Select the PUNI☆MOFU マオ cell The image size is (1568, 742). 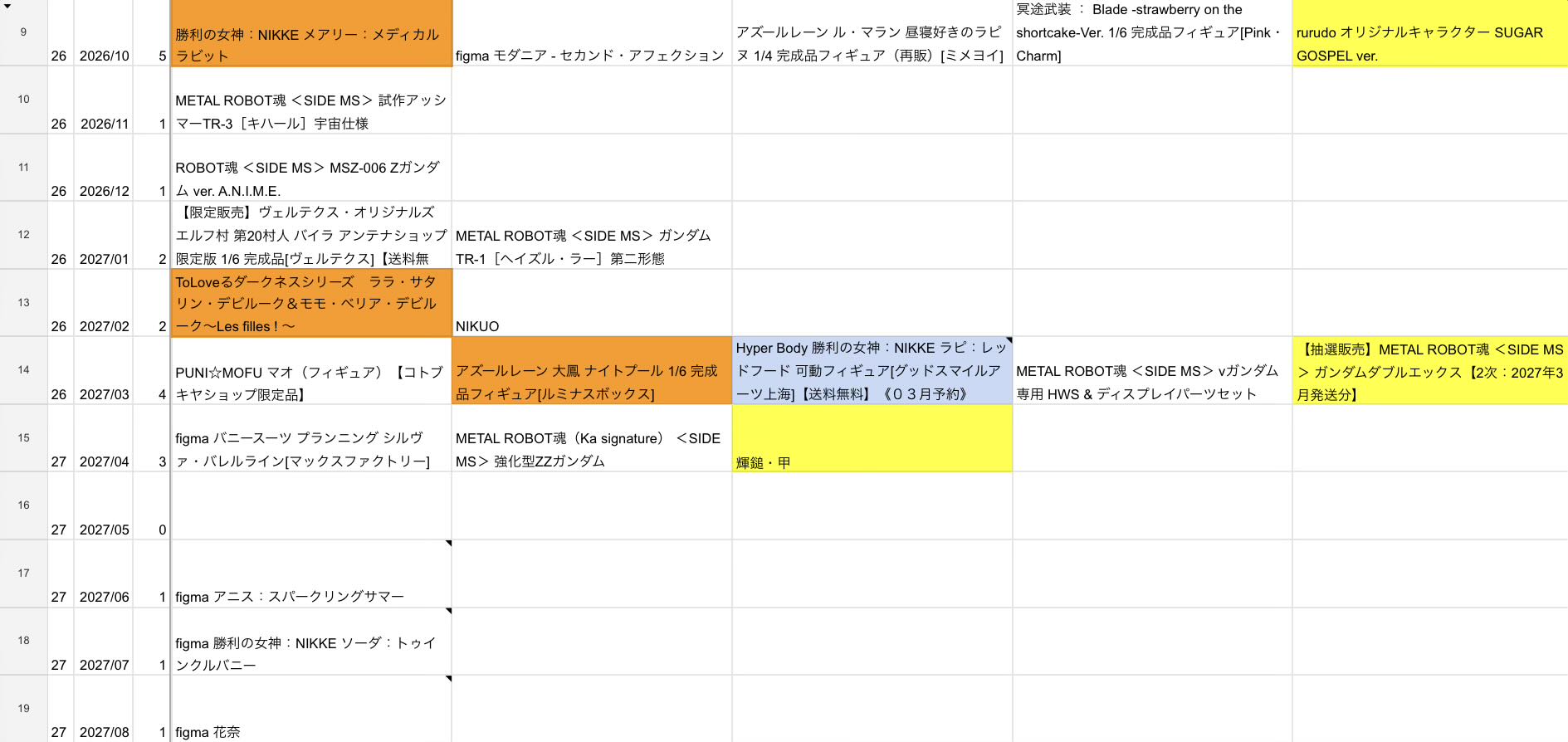(x=311, y=370)
